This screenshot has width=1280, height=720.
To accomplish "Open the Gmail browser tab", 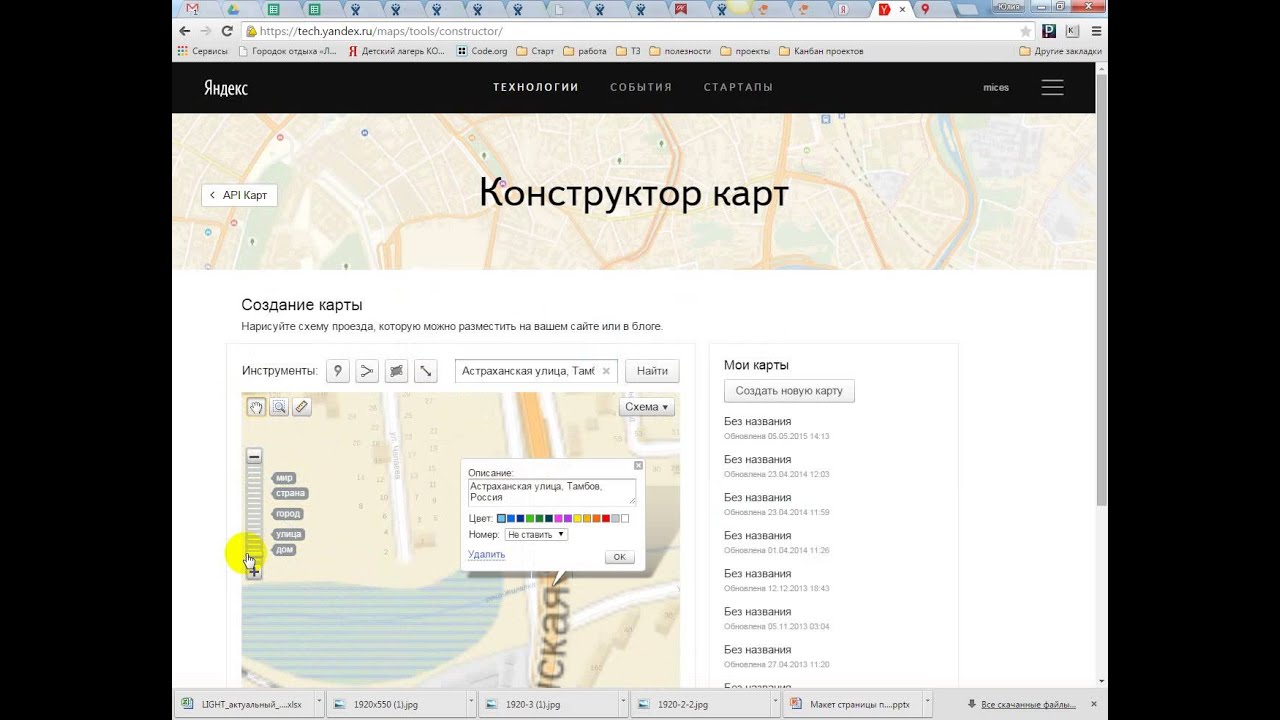I will point(193,9).
